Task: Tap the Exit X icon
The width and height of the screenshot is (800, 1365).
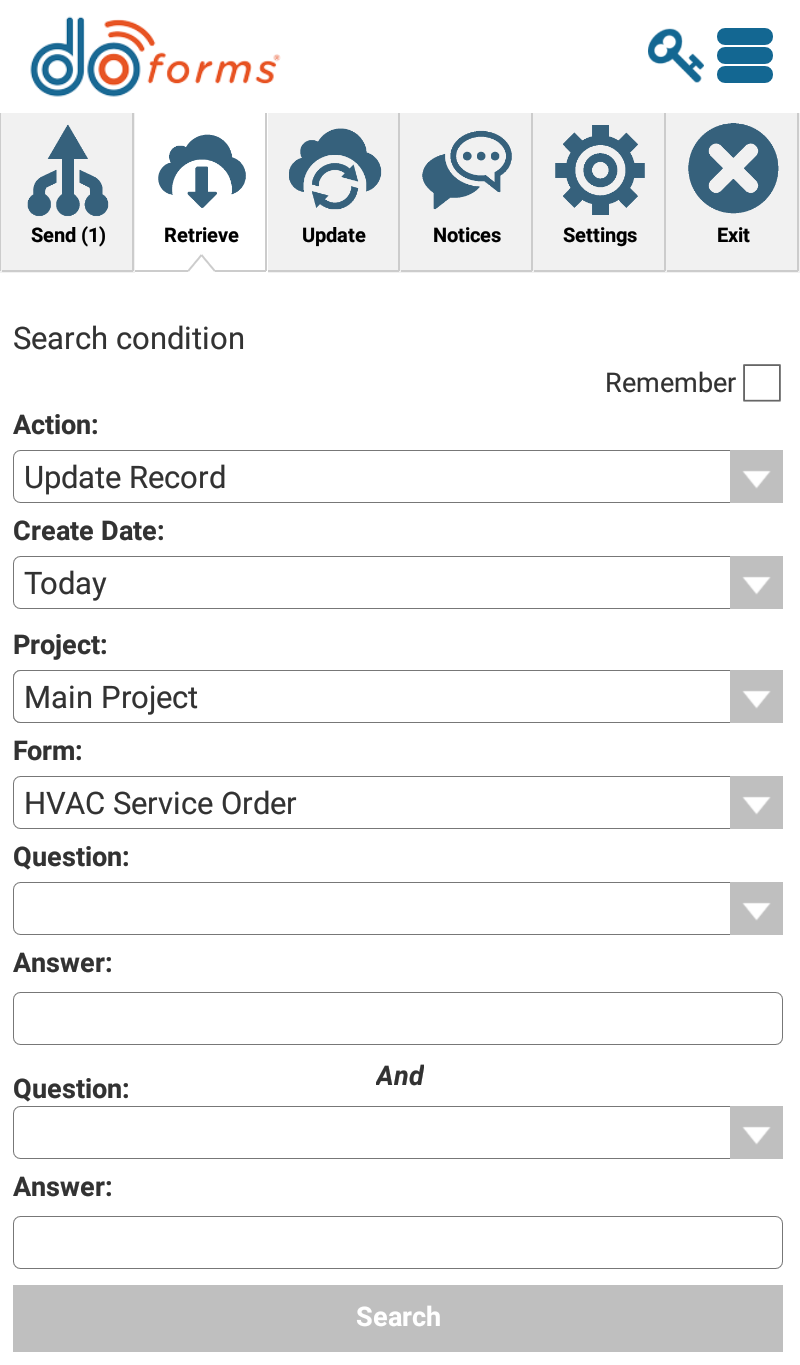Action: pos(733,169)
